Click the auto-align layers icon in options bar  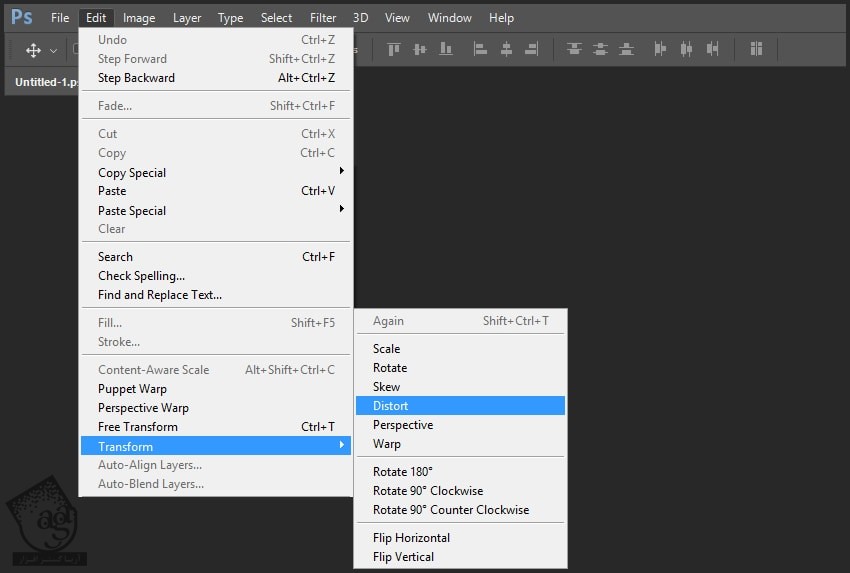(756, 49)
